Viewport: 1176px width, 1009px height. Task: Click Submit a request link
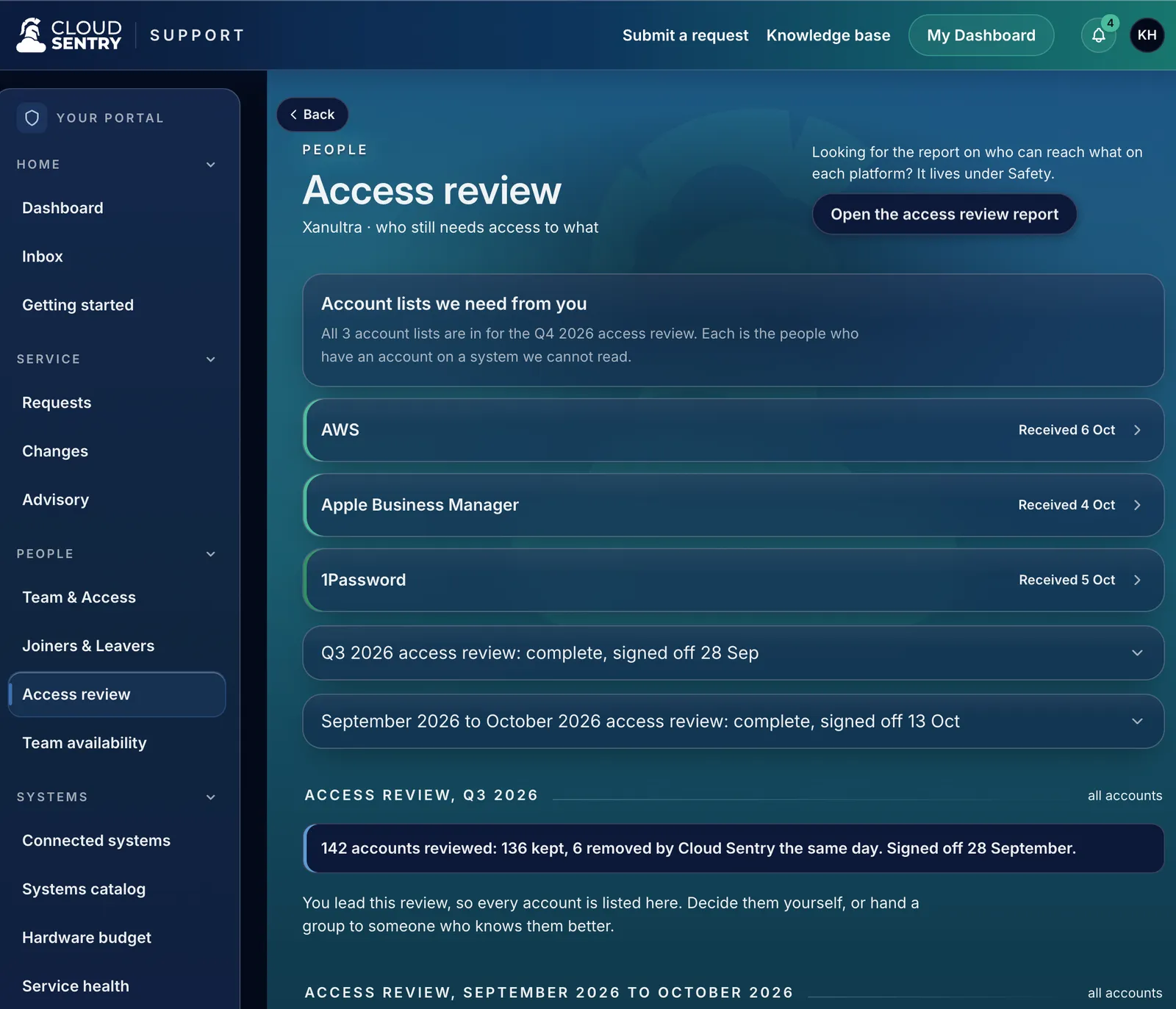coord(685,35)
